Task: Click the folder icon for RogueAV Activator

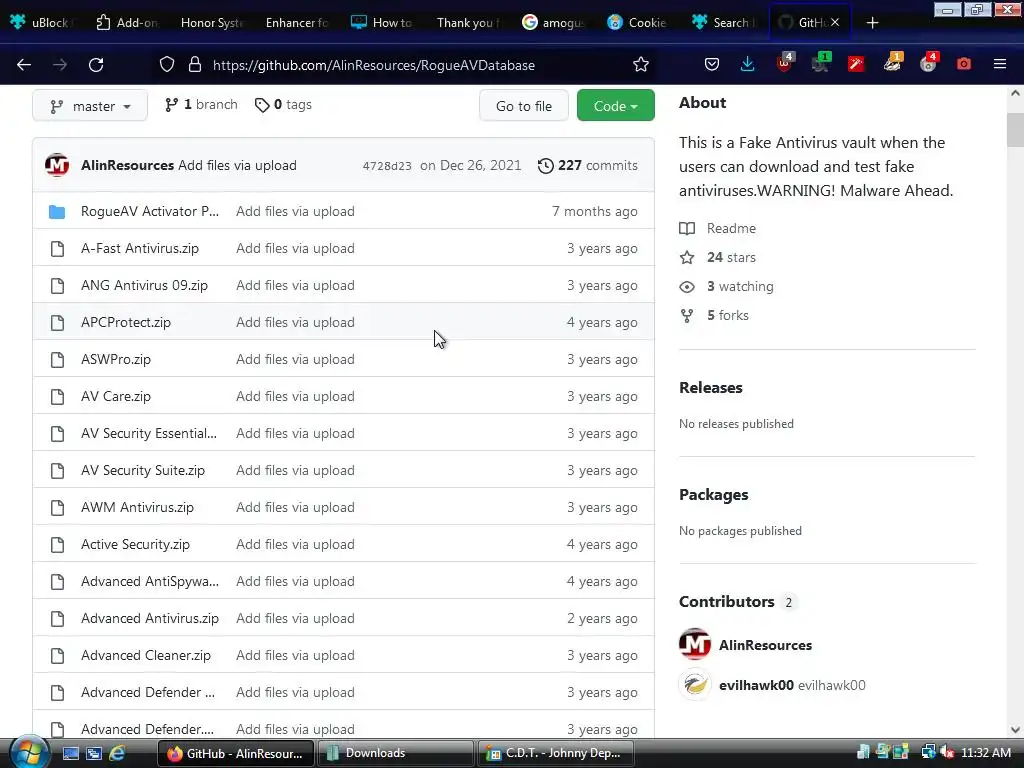Action: 57,212
